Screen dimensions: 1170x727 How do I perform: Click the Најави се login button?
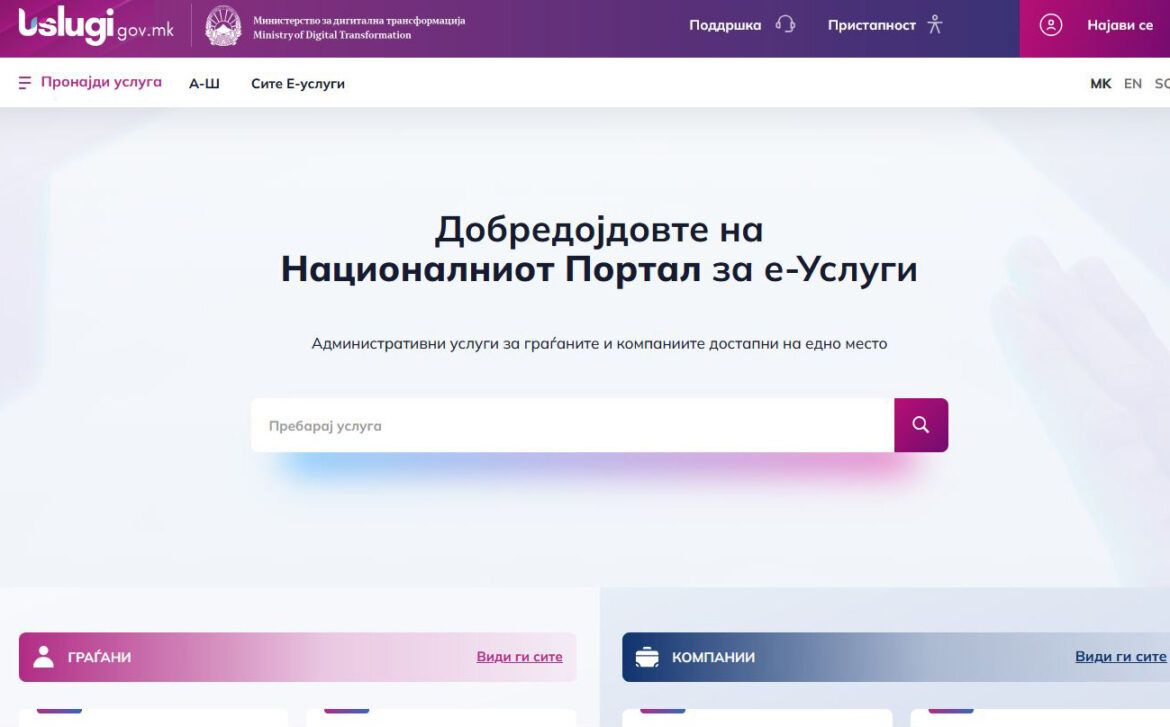(1120, 25)
